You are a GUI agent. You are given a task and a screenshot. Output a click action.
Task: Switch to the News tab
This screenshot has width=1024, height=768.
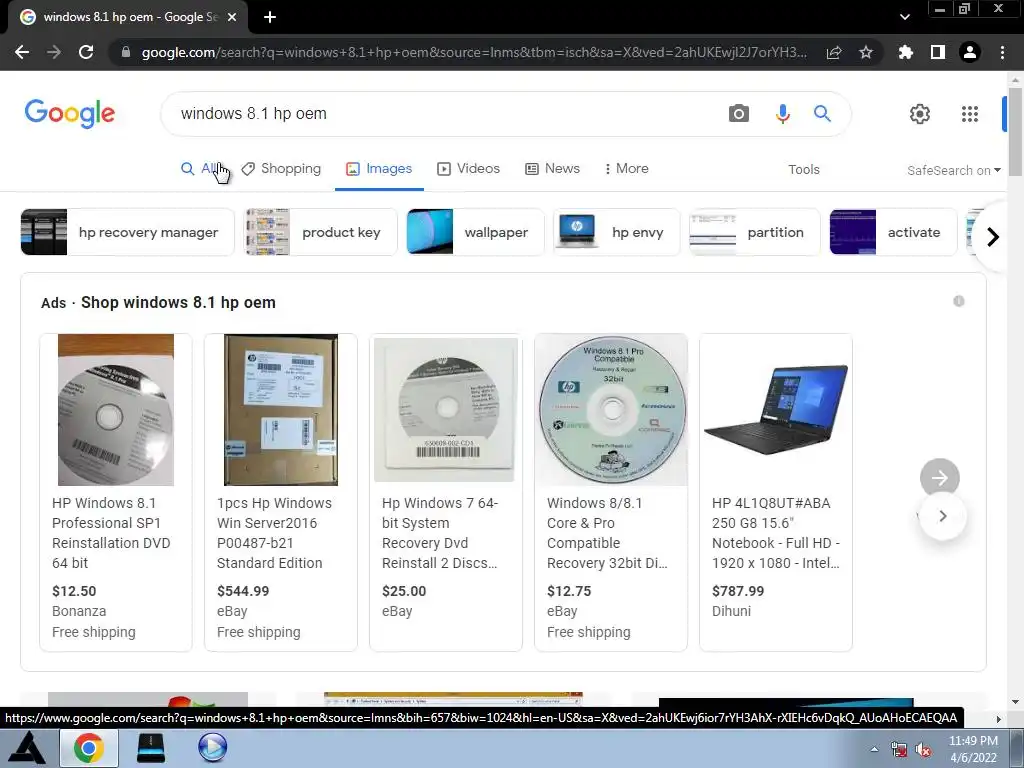pos(552,168)
